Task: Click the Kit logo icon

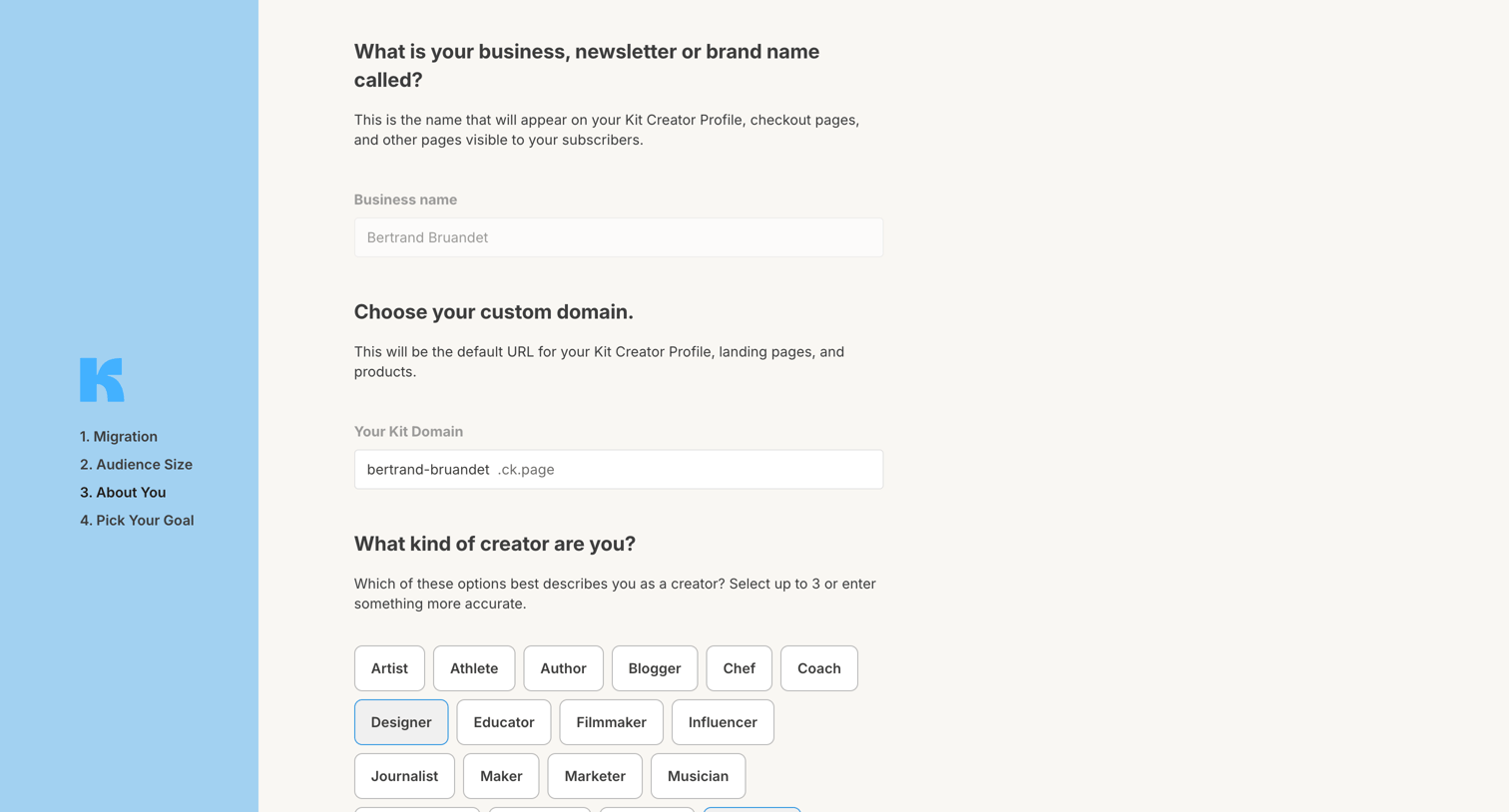Action: [x=102, y=380]
